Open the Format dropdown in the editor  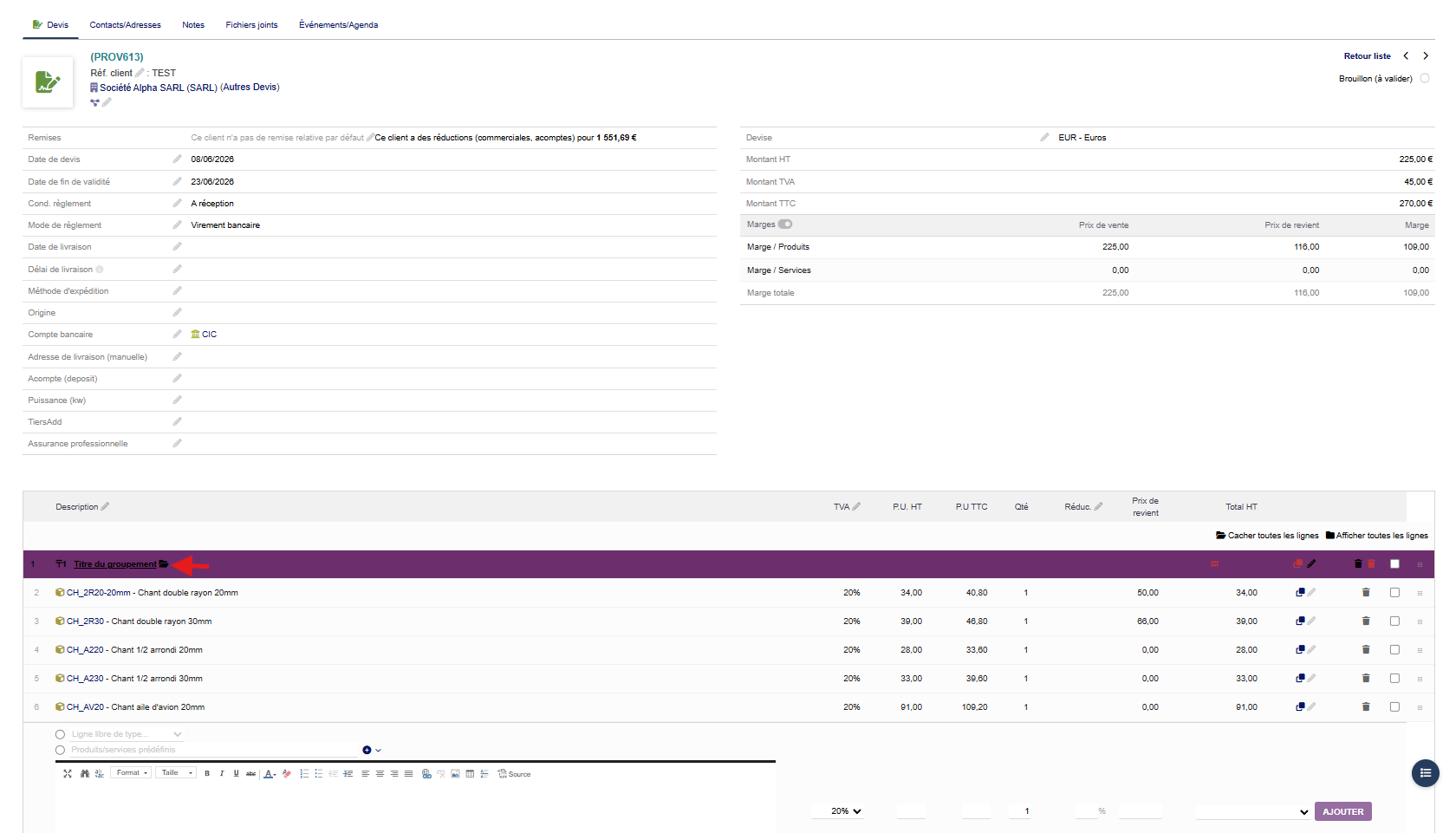click(131, 773)
